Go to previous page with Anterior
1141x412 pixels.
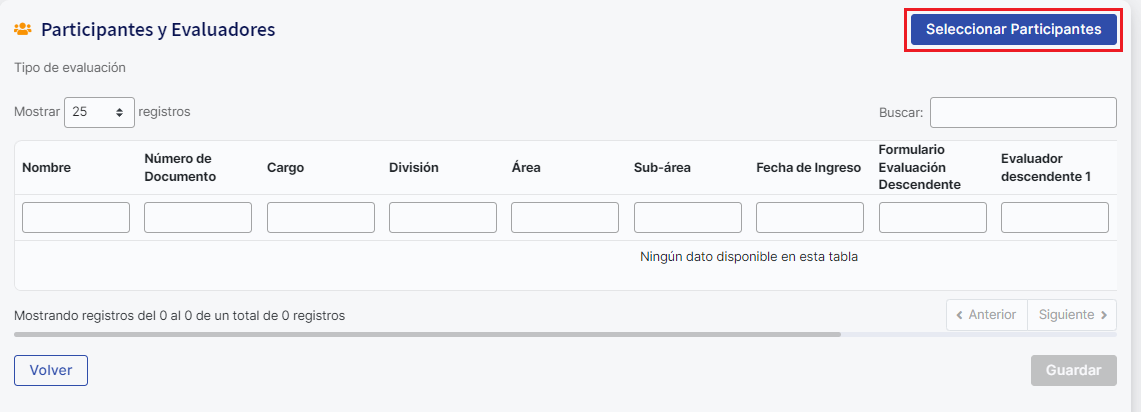[987, 315]
